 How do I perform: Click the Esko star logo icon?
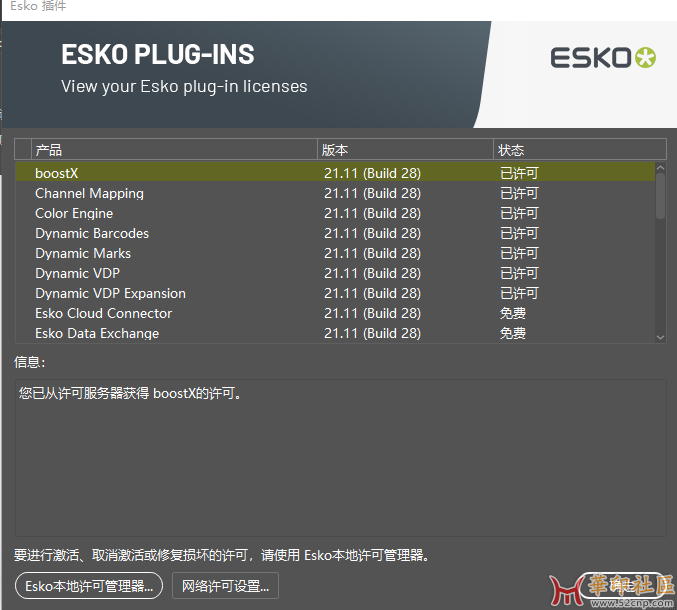(645, 57)
